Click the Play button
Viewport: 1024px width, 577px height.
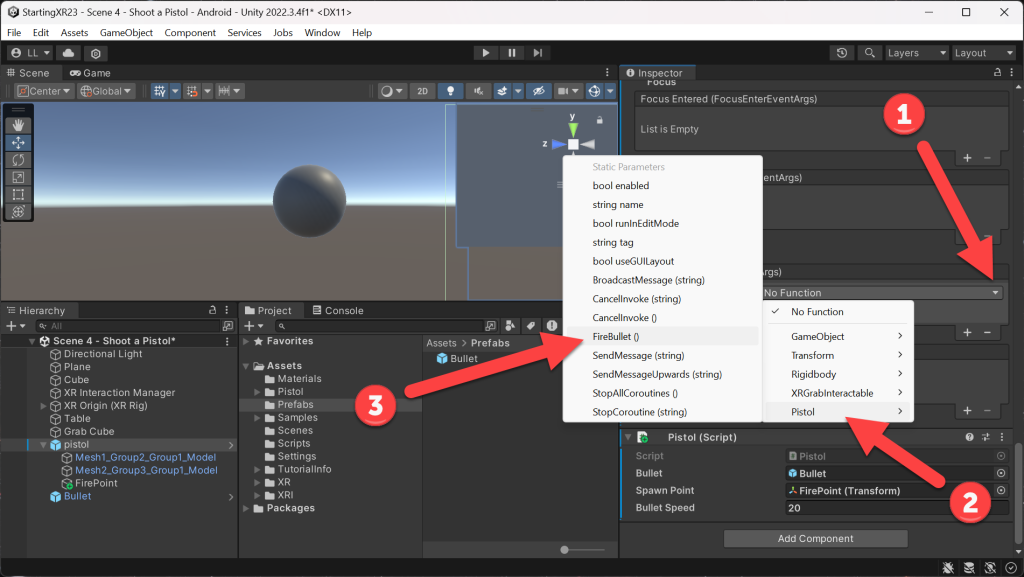pos(485,53)
